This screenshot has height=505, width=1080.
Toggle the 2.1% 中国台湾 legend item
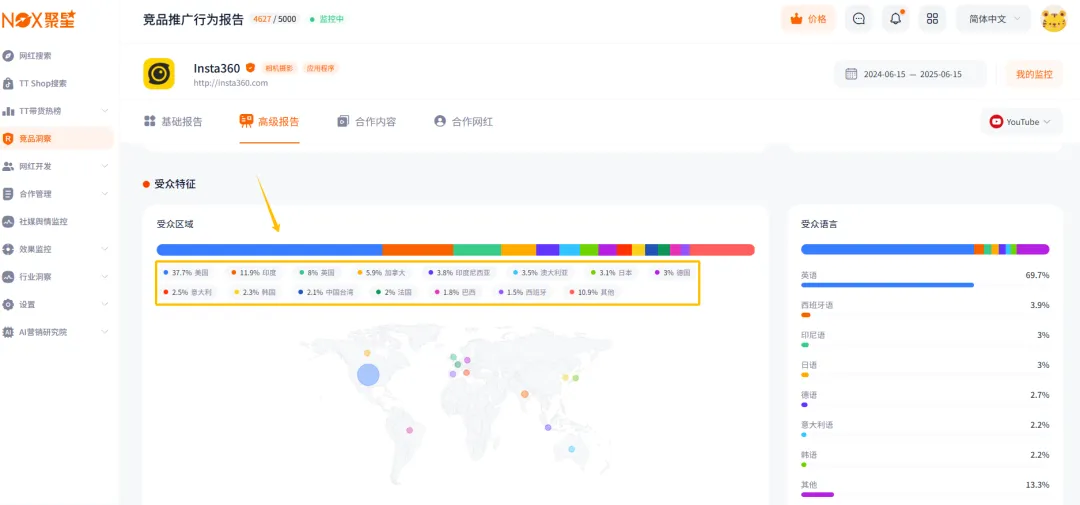326,292
